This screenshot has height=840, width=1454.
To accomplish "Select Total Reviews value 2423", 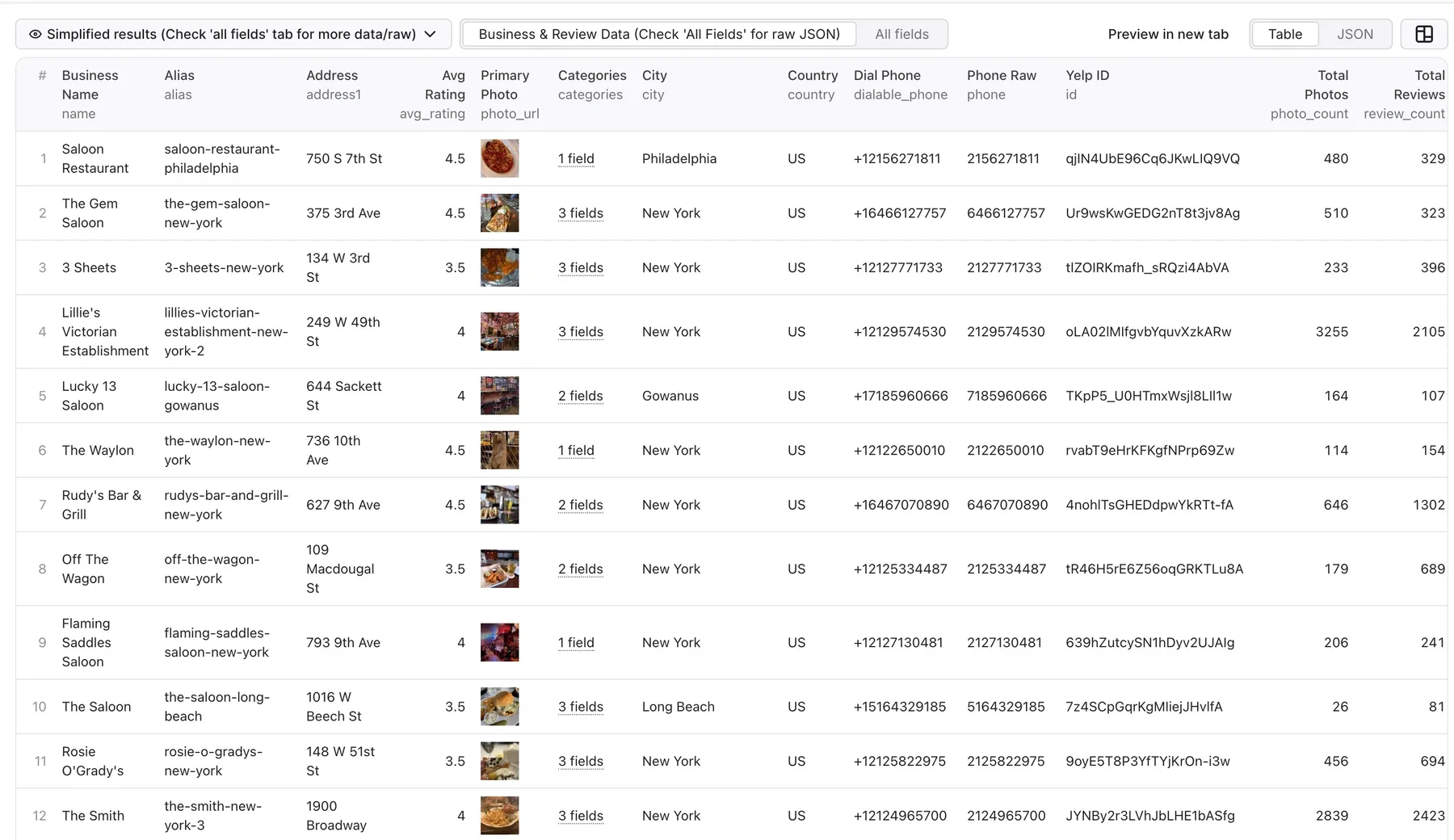I will [1428, 816].
